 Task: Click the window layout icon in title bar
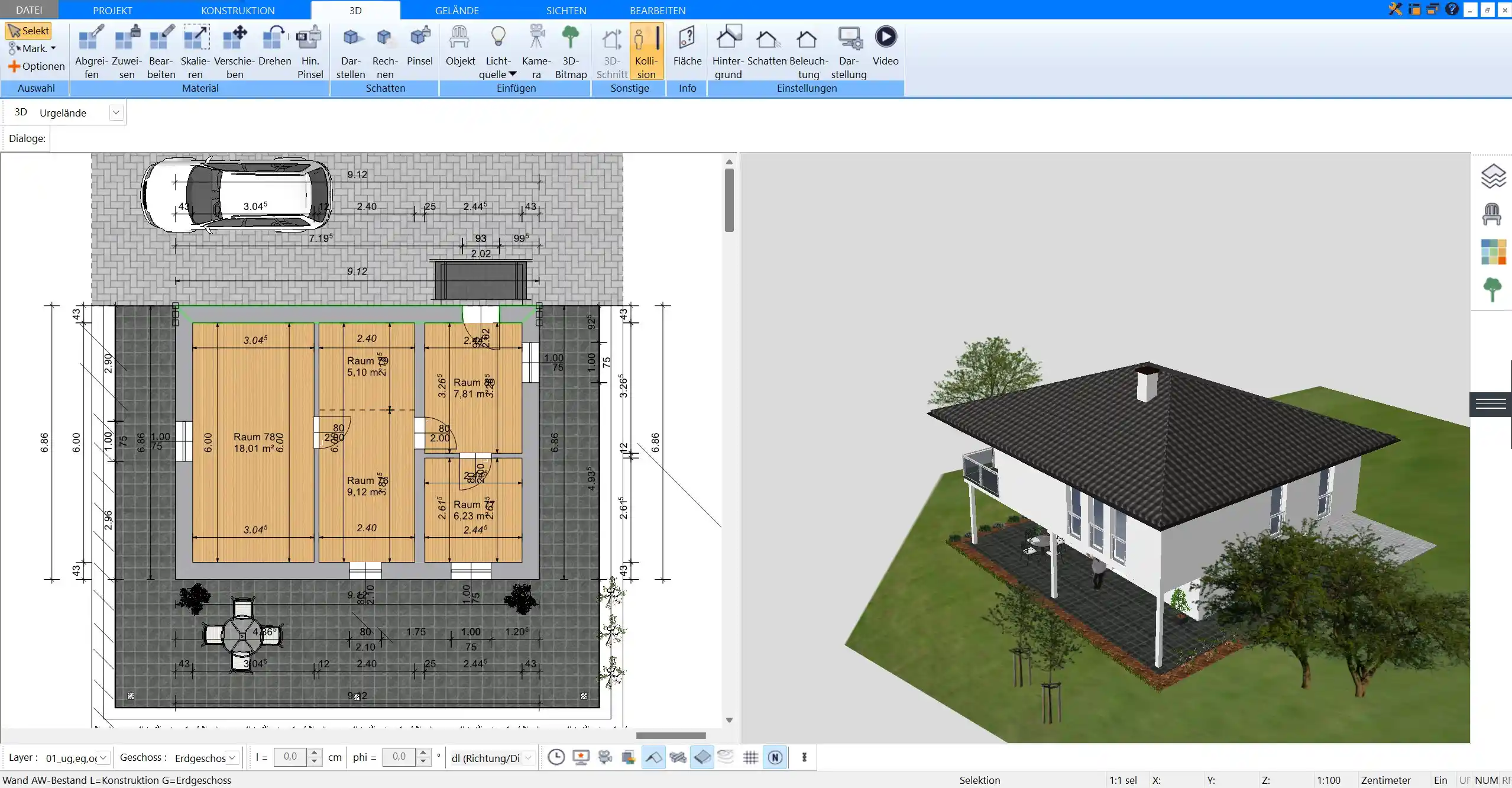point(1414,9)
